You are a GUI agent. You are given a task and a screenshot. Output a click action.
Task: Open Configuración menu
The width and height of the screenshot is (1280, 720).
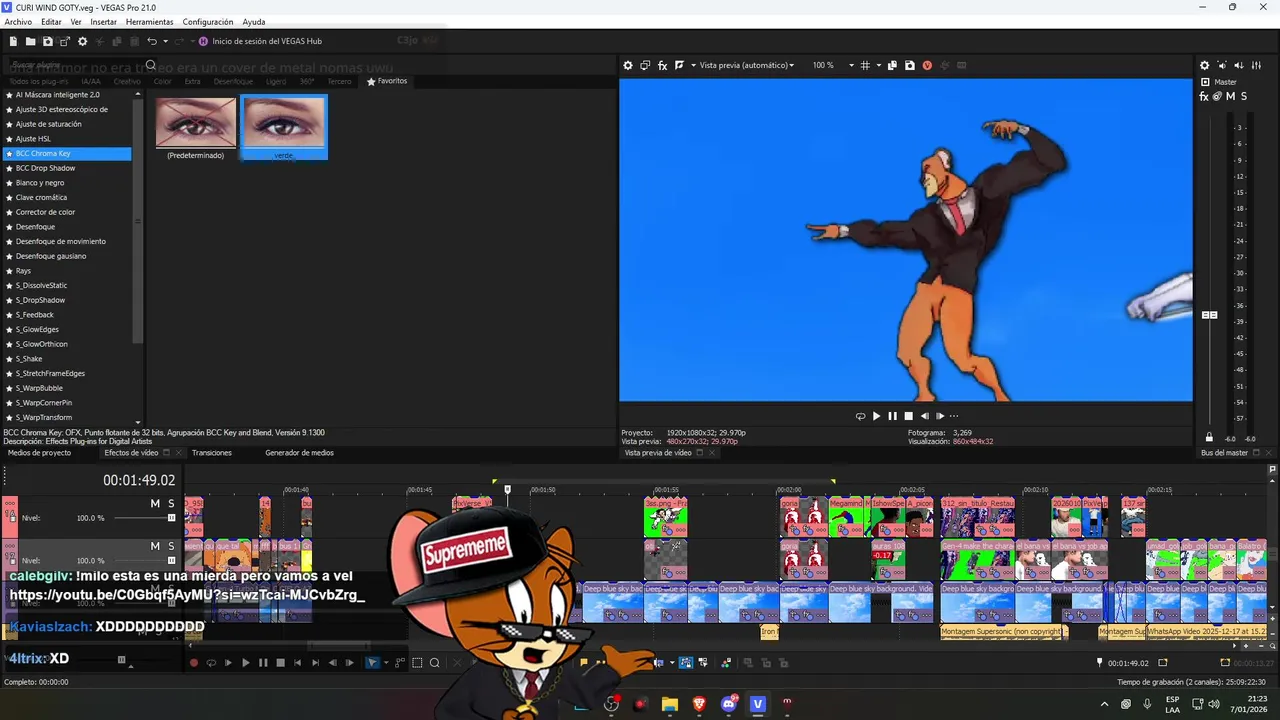click(208, 22)
